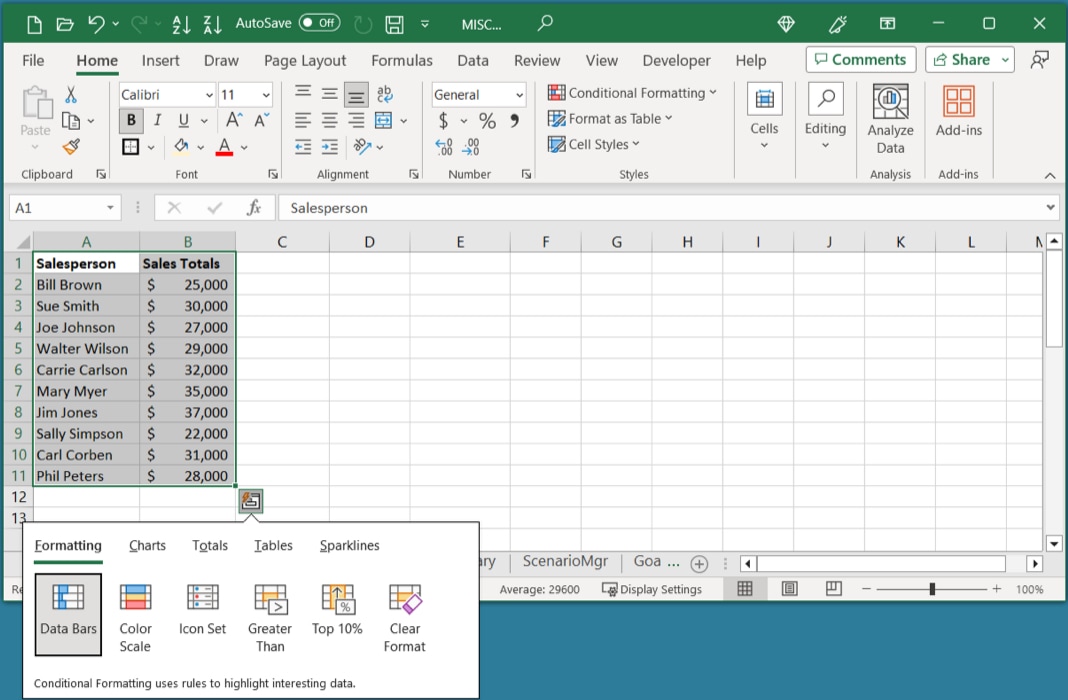Apply bold formatting from the Font group
Image resolution: width=1068 pixels, height=700 pixels.
130,120
